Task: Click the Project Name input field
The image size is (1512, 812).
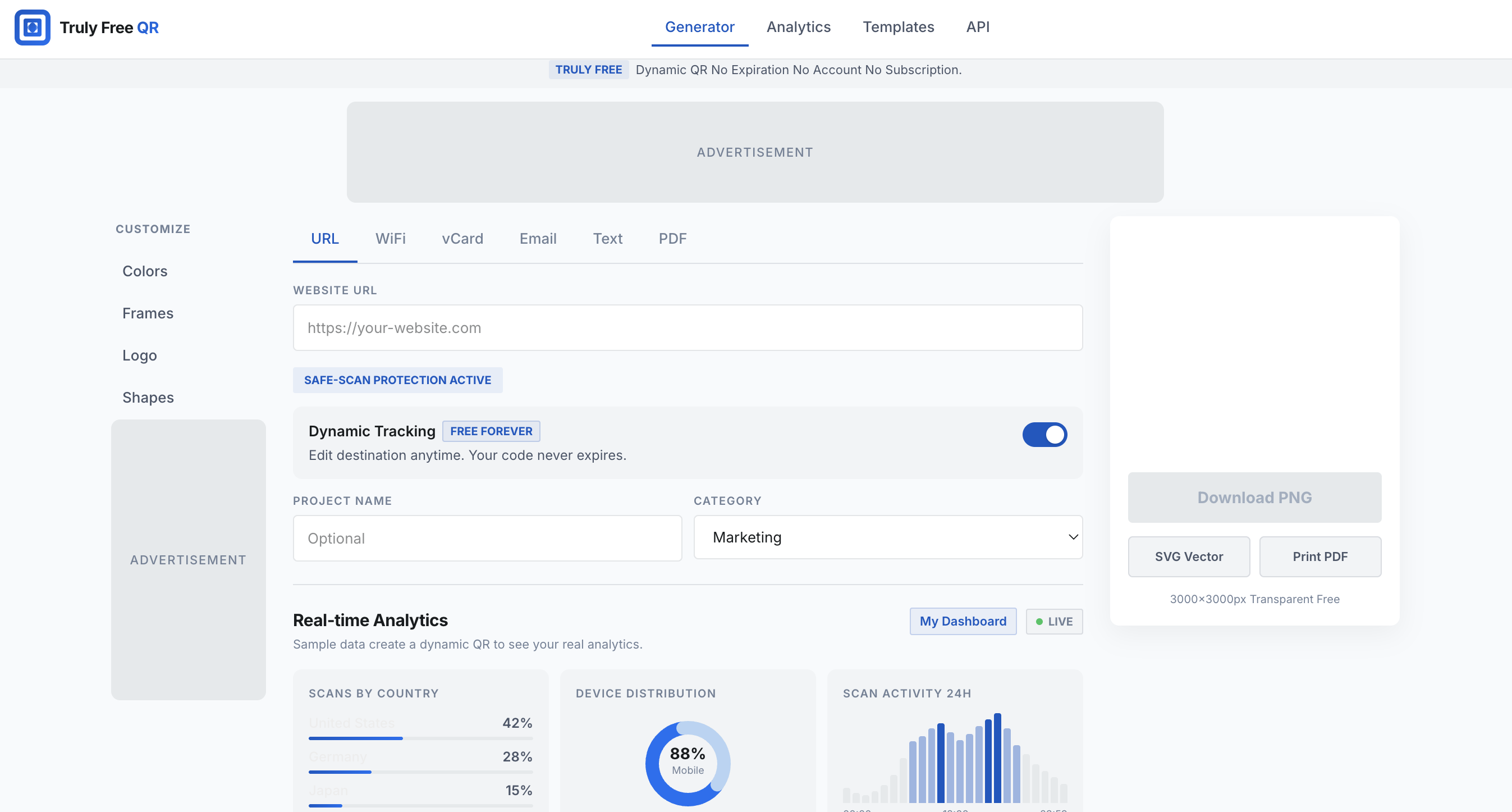Action: [487, 539]
